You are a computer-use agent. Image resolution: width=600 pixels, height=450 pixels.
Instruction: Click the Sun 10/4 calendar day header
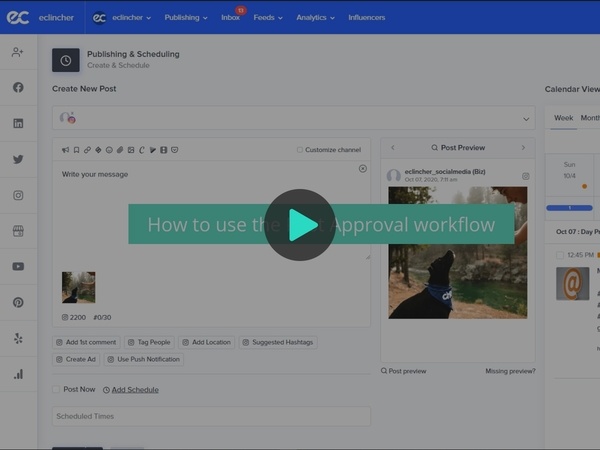(x=569, y=170)
